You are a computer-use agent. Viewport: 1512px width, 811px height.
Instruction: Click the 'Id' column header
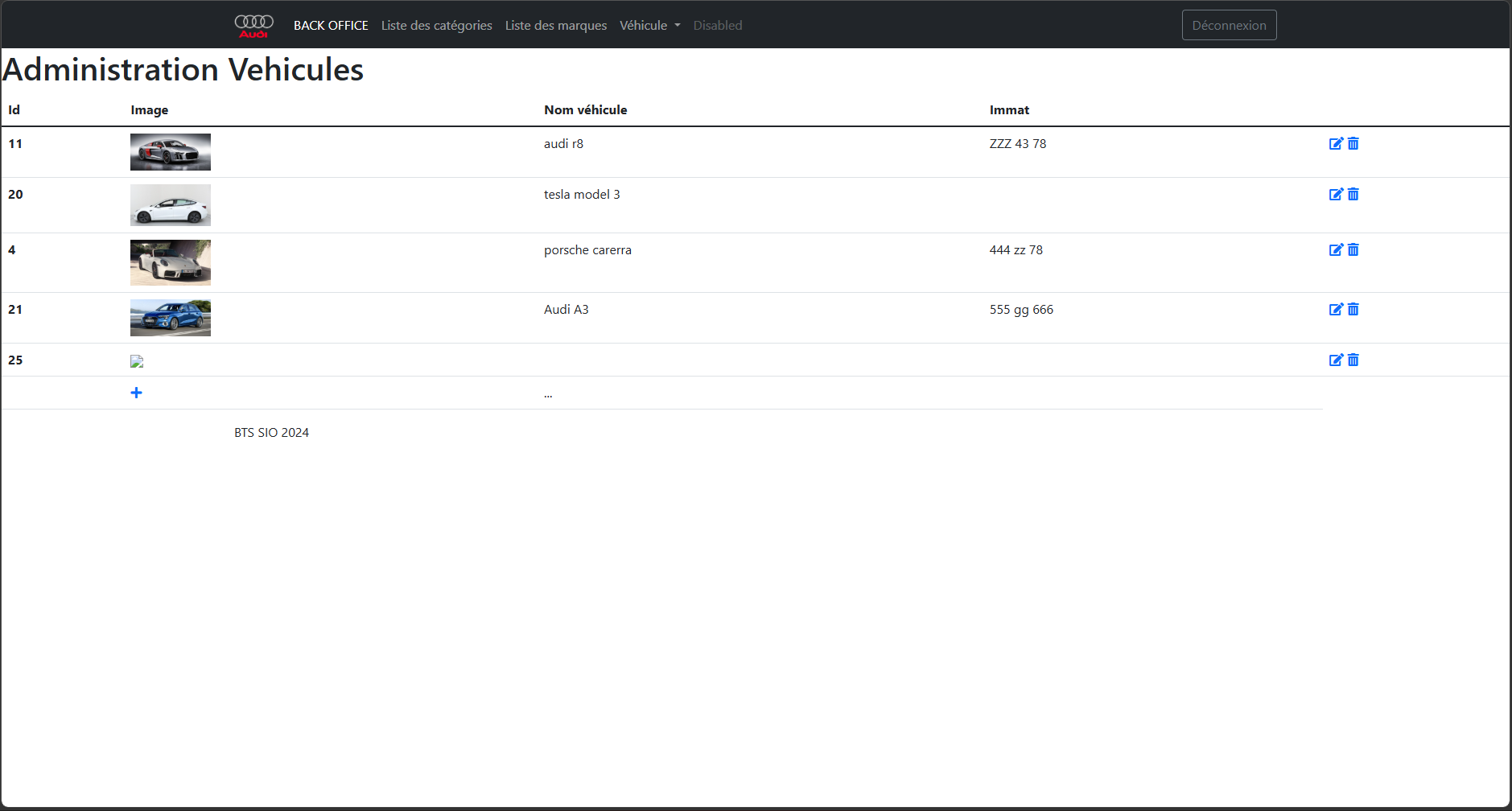click(x=14, y=110)
